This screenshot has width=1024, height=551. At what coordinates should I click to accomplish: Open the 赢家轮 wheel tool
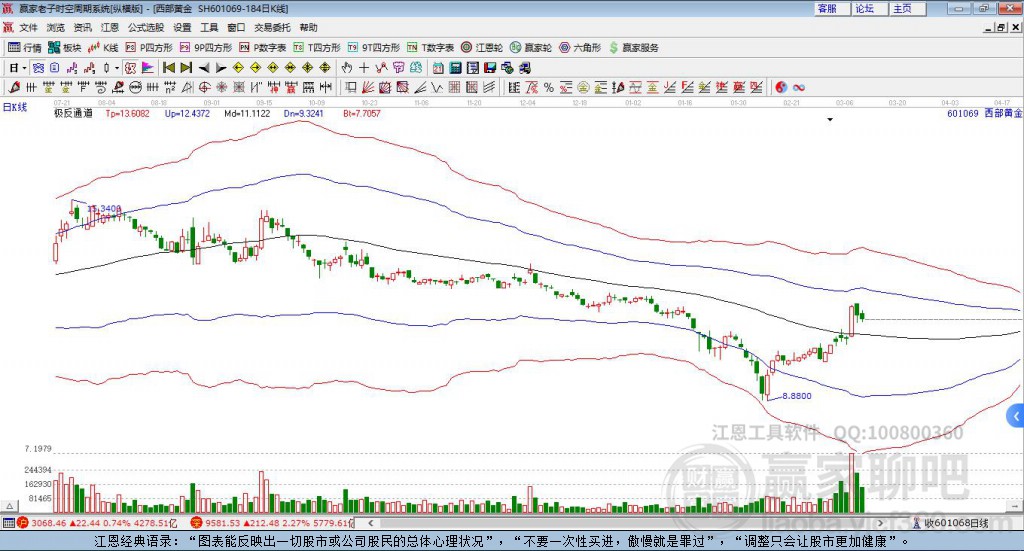[x=531, y=48]
